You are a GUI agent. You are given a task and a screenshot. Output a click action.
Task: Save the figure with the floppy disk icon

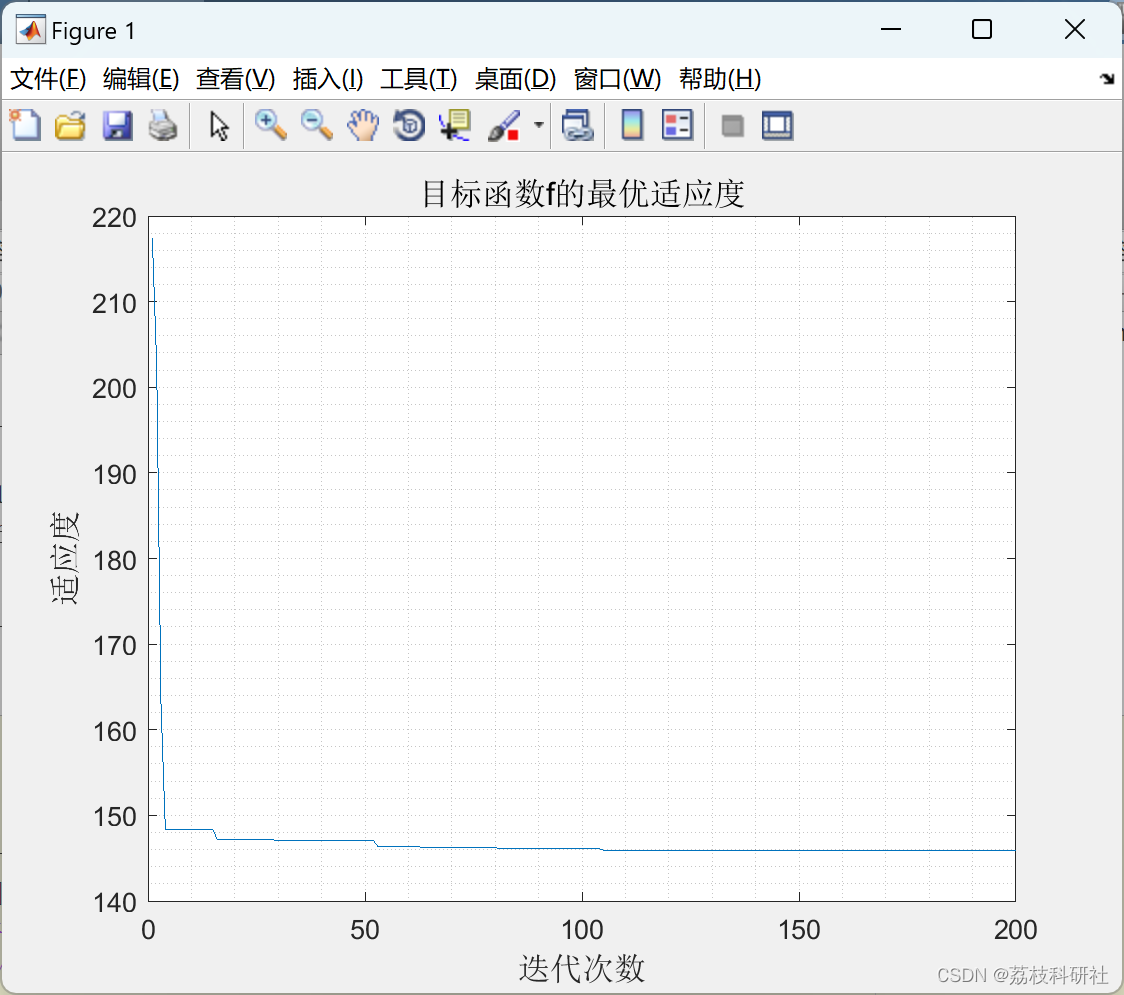click(117, 125)
